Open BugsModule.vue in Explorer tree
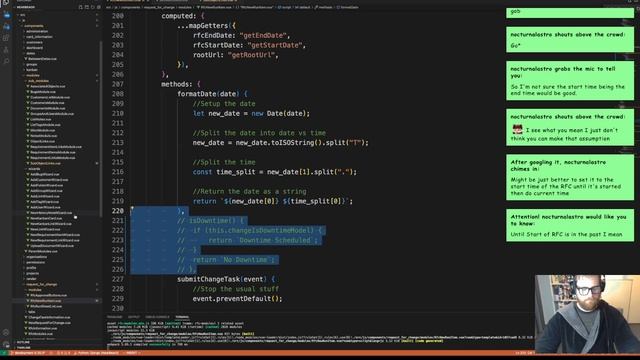This screenshot has width=640, height=360. [41, 92]
